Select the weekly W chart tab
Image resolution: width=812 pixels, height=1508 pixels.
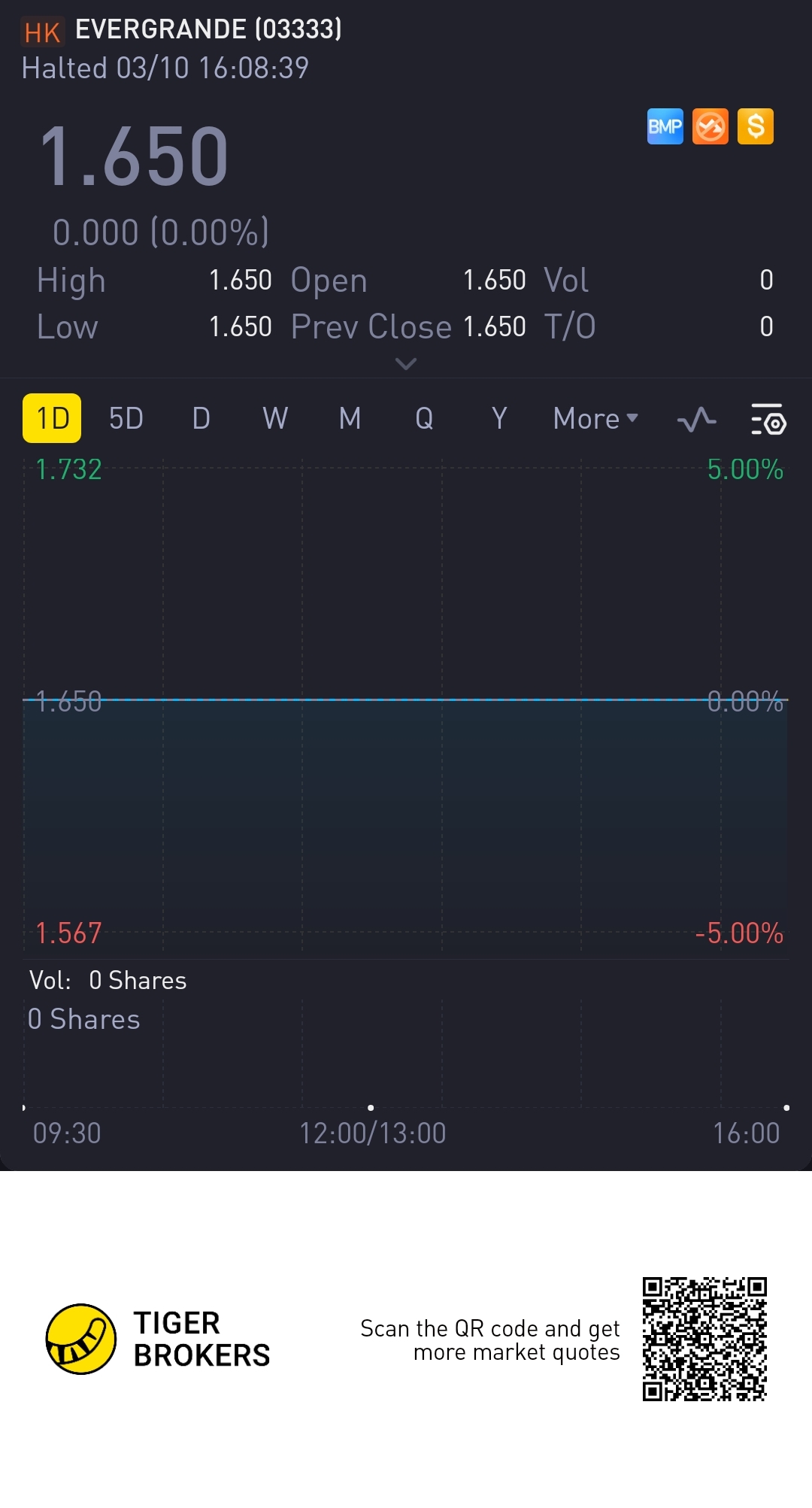pyautogui.click(x=275, y=418)
